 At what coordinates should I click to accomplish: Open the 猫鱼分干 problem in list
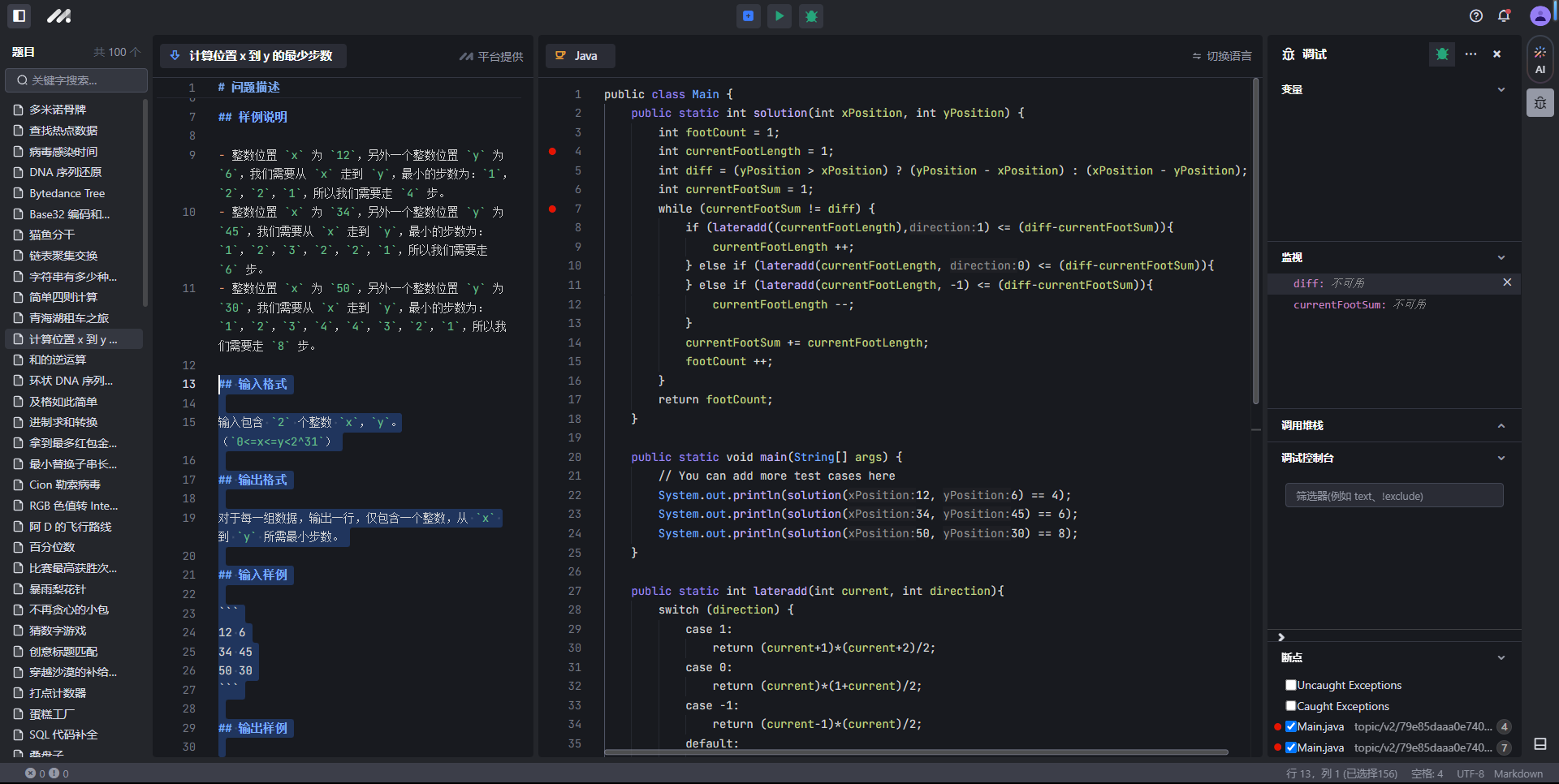click(x=52, y=235)
